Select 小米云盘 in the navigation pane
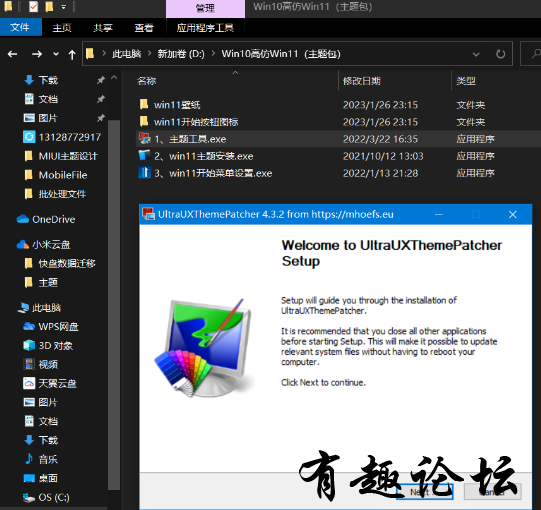The height and width of the screenshot is (510, 541). click(44, 244)
